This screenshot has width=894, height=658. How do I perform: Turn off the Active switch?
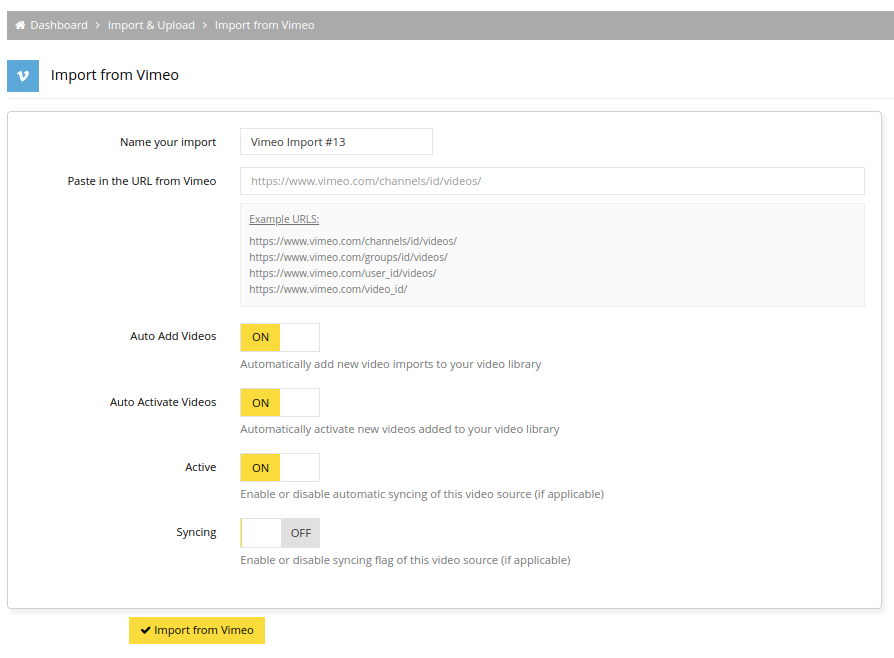pos(280,468)
